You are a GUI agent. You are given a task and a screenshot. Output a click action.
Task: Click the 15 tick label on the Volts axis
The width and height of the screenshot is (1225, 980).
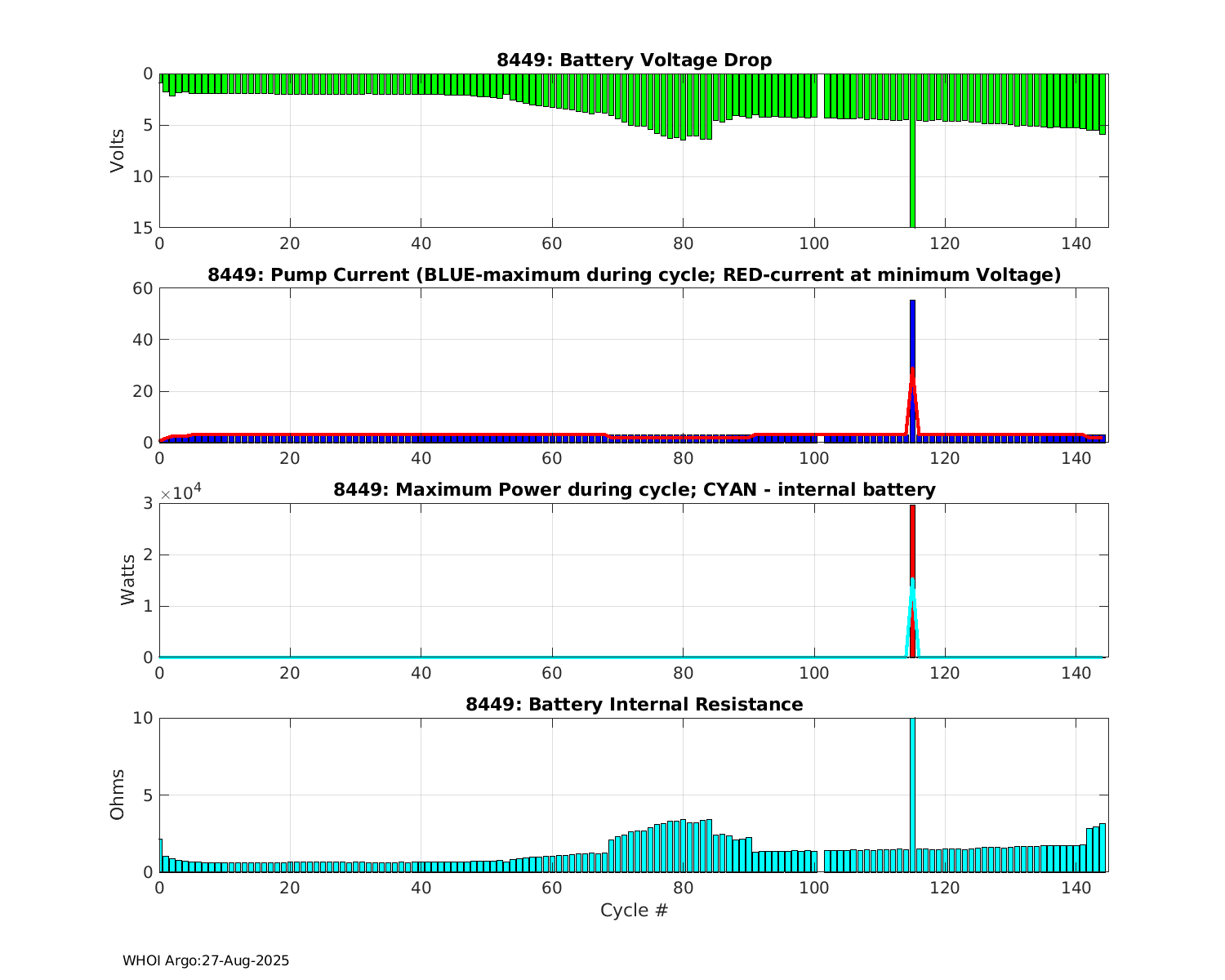click(x=144, y=228)
